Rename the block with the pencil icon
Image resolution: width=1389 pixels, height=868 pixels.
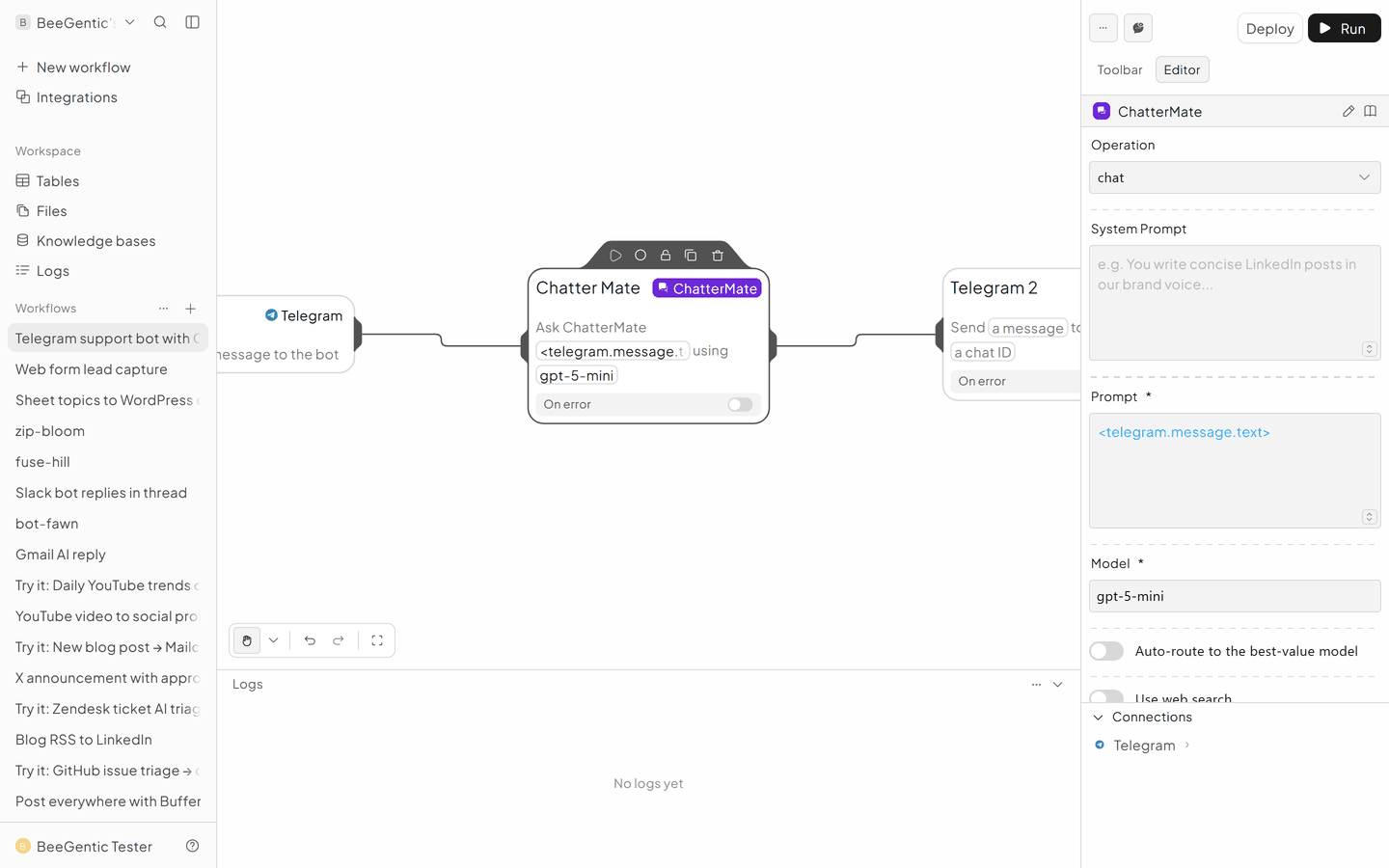[x=1348, y=111]
